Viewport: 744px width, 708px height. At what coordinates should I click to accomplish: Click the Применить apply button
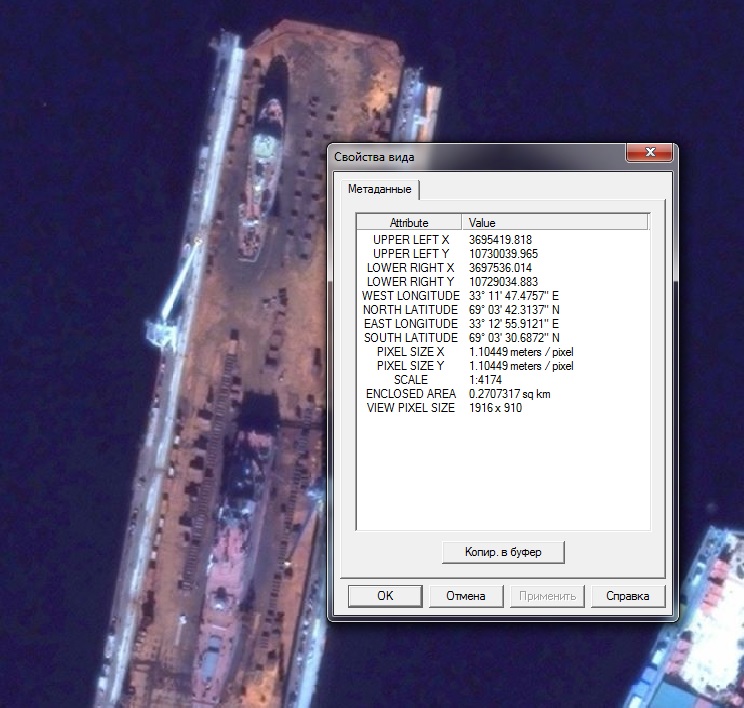(547, 596)
